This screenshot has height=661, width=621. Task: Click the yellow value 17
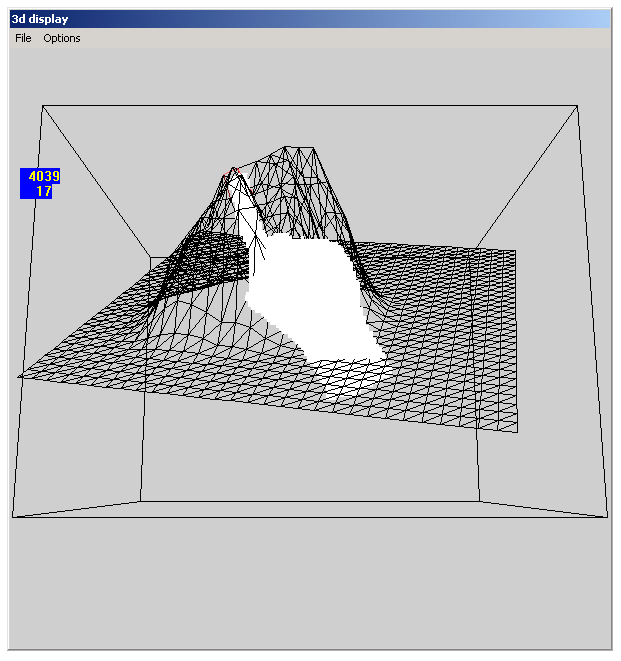[44, 191]
